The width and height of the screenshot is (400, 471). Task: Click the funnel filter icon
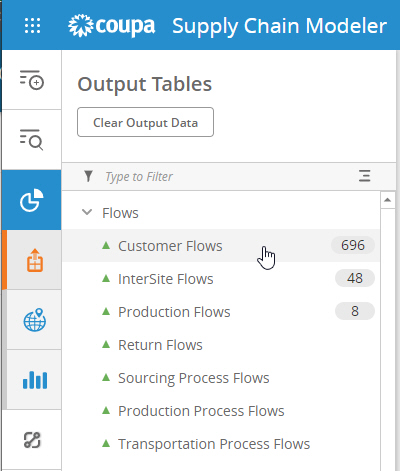[88, 176]
